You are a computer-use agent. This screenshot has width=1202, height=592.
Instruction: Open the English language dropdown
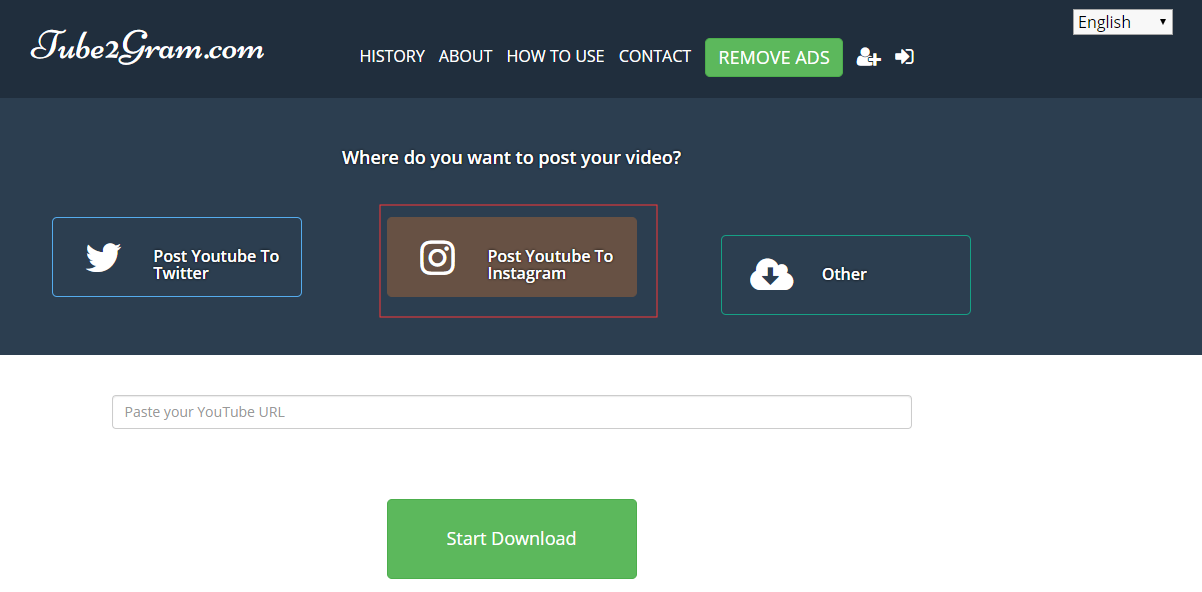click(1122, 22)
